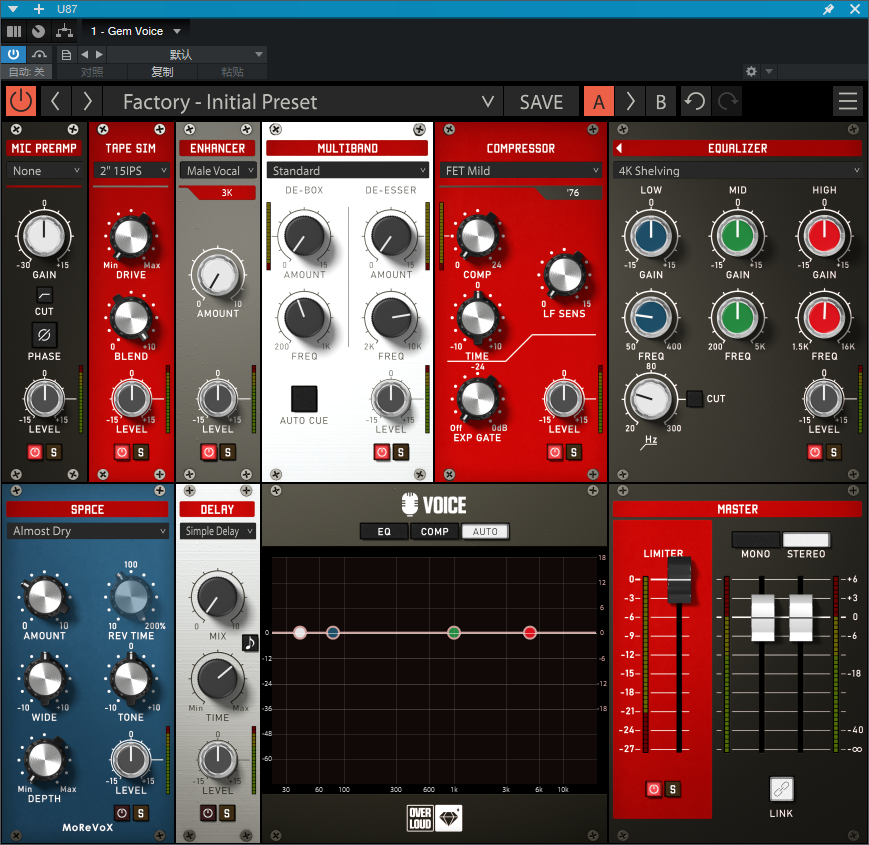Click the host copy (复制) menu item
This screenshot has height=845, width=869.
click(162, 71)
